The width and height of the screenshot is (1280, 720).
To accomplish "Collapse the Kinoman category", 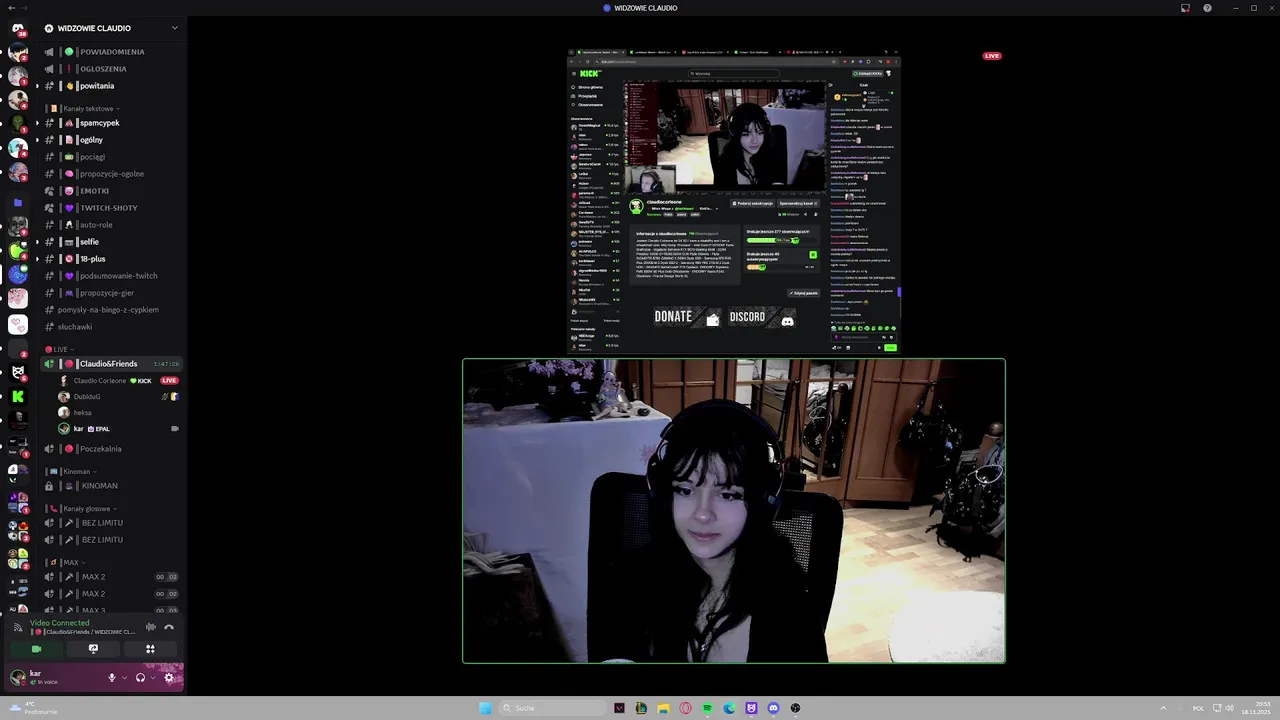I will tap(72, 471).
